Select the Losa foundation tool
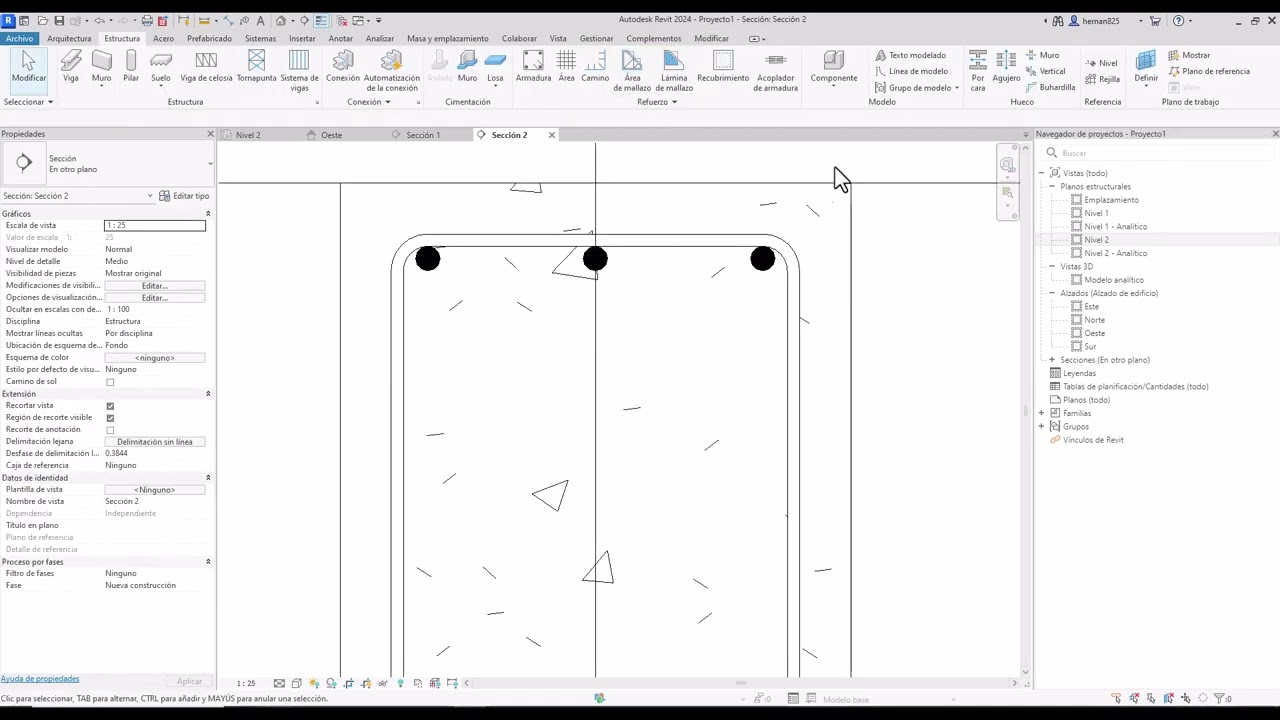1280x720 pixels. coord(495,67)
